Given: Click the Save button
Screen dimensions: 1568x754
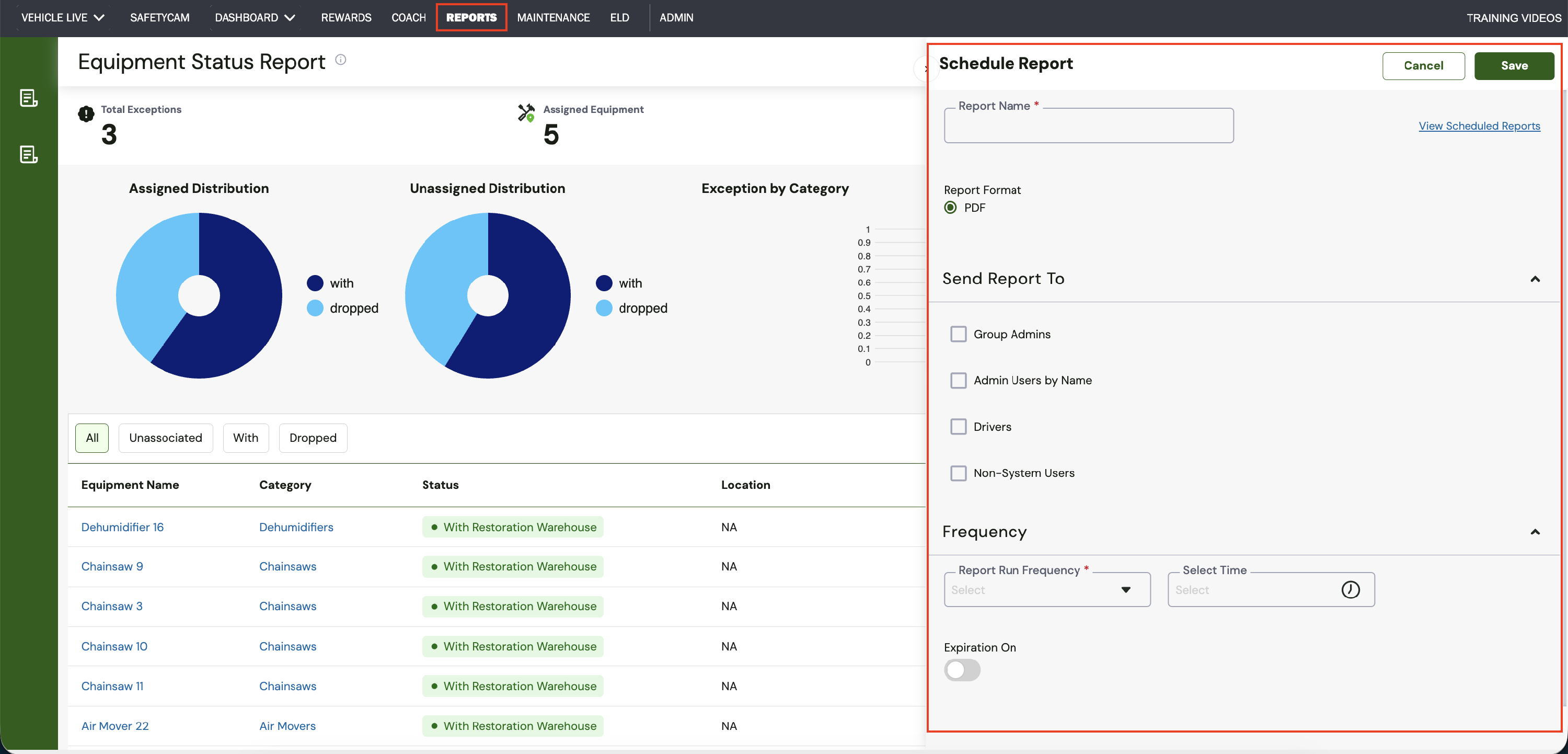Looking at the screenshot, I should click(x=1514, y=66).
